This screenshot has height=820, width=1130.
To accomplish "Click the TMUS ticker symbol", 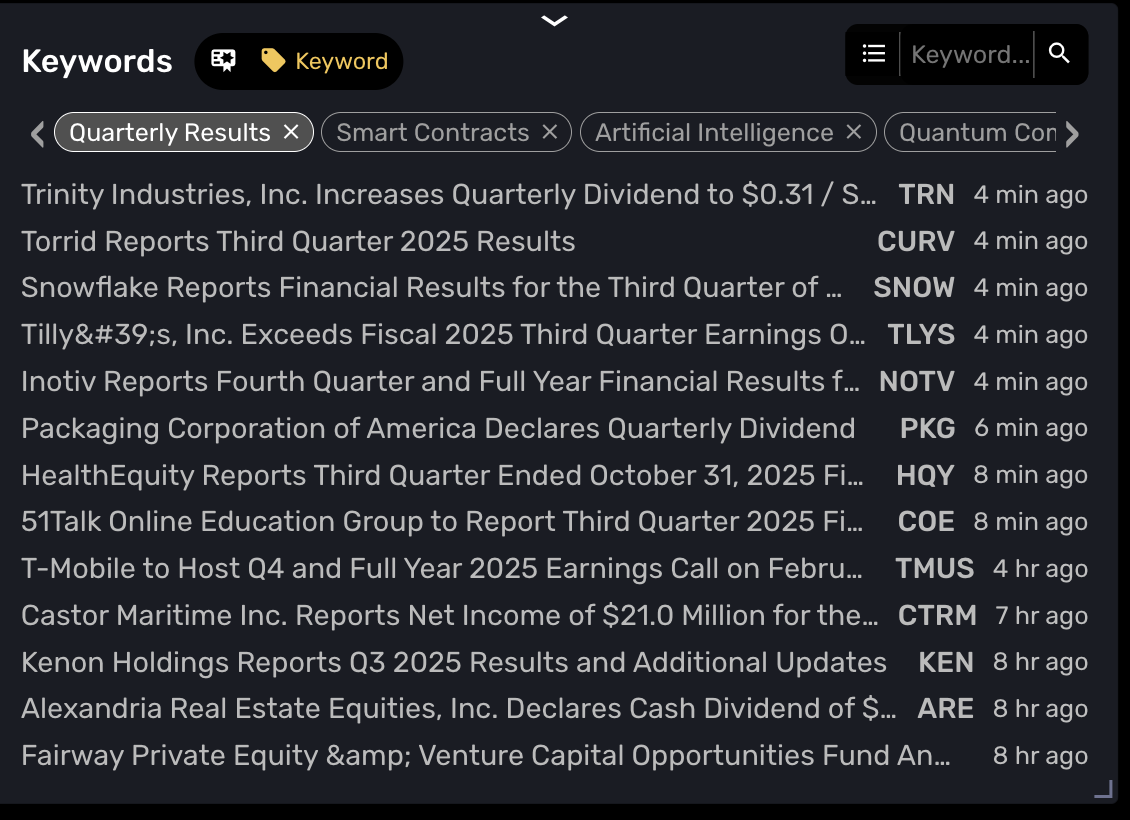I will click(x=934, y=569).
